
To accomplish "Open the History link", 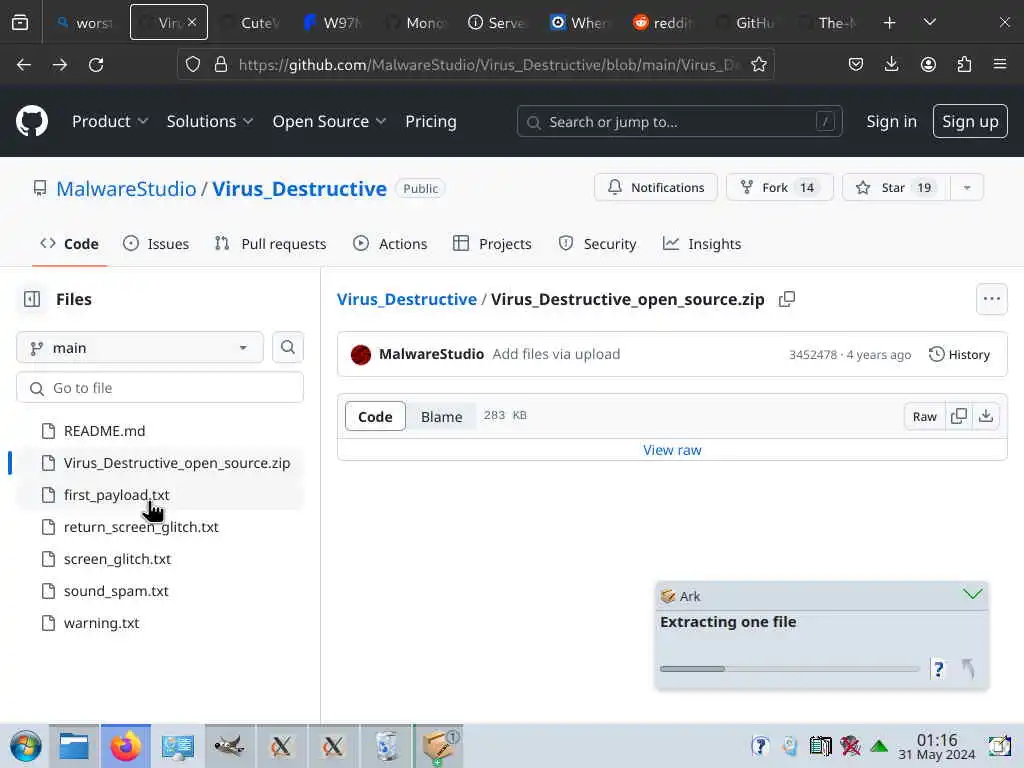I will click(x=959, y=355).
